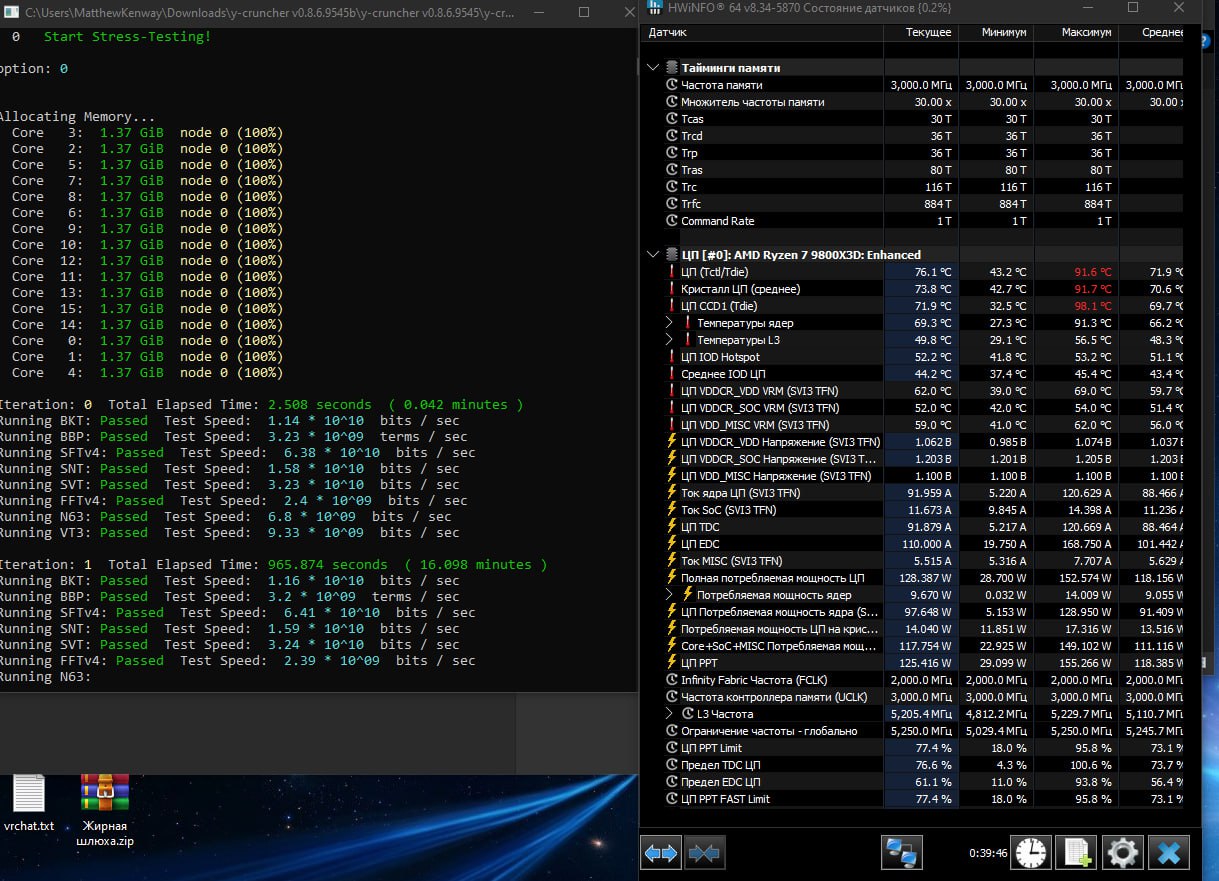
Task: Click the Текущее column header
Action: point(928,32)
